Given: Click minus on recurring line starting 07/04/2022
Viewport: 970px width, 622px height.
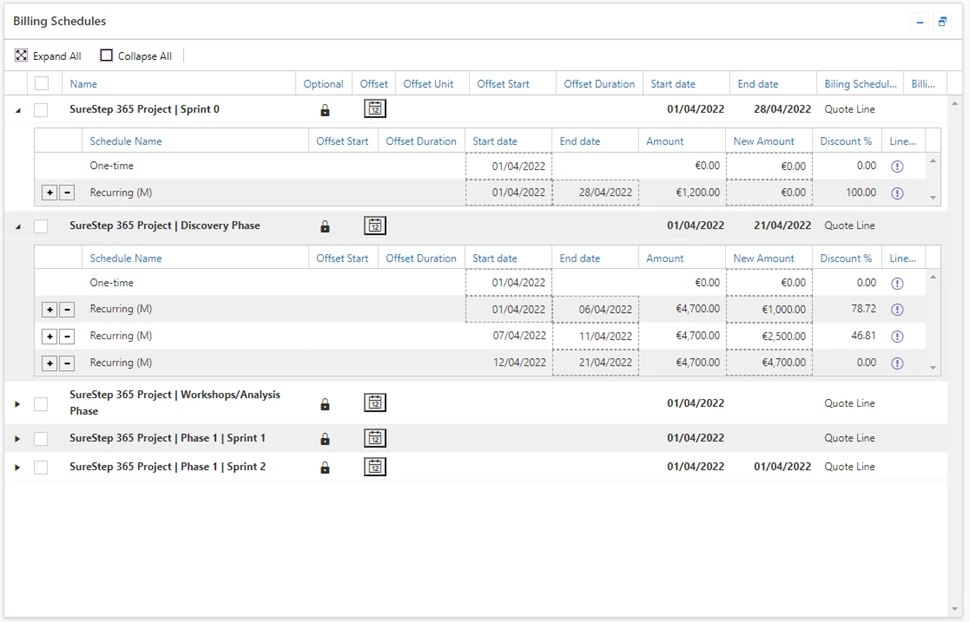Looking at the screenshot, I should pyautogui.click(x=67, y=336).
